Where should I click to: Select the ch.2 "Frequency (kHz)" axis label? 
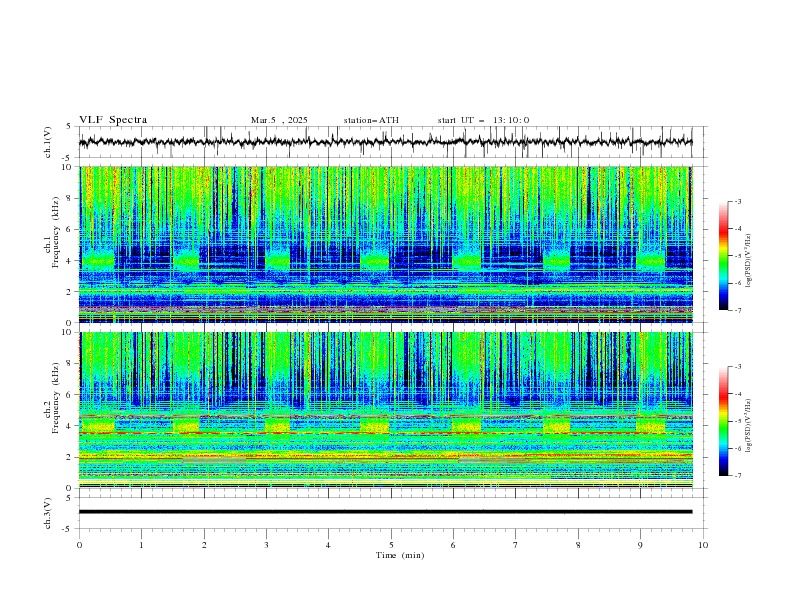point(55,398)
